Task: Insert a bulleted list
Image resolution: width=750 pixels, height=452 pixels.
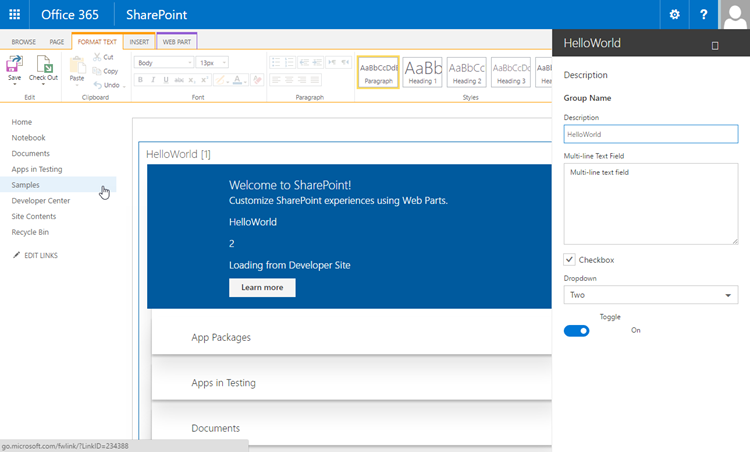Action: [276, 62]
